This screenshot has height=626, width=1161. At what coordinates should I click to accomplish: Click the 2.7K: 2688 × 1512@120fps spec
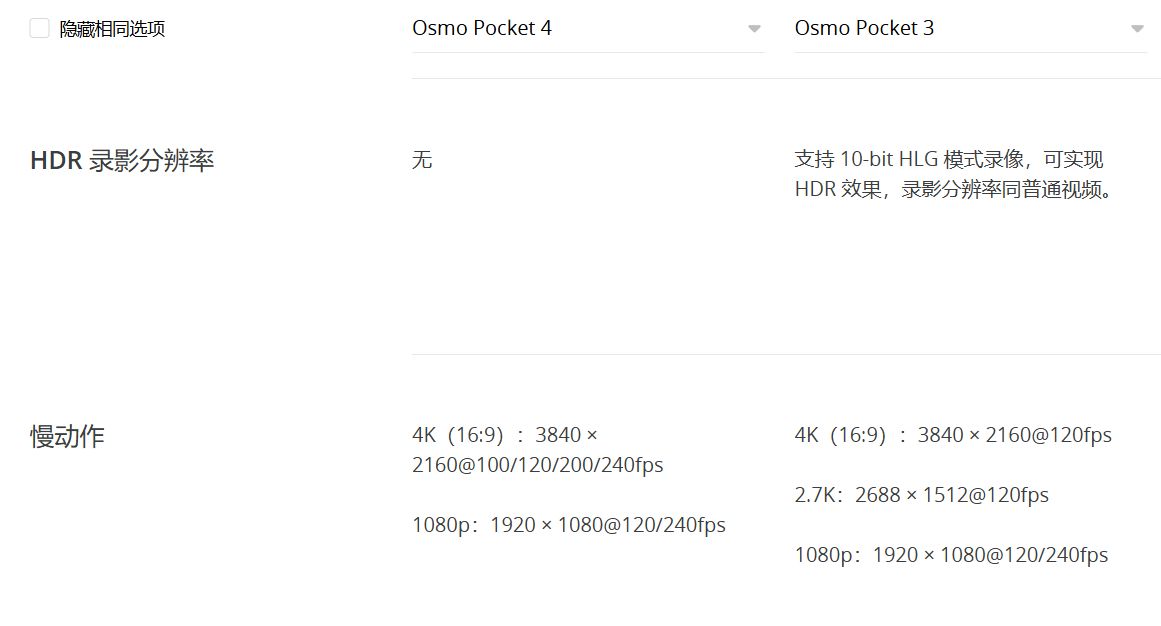(921, 495)
